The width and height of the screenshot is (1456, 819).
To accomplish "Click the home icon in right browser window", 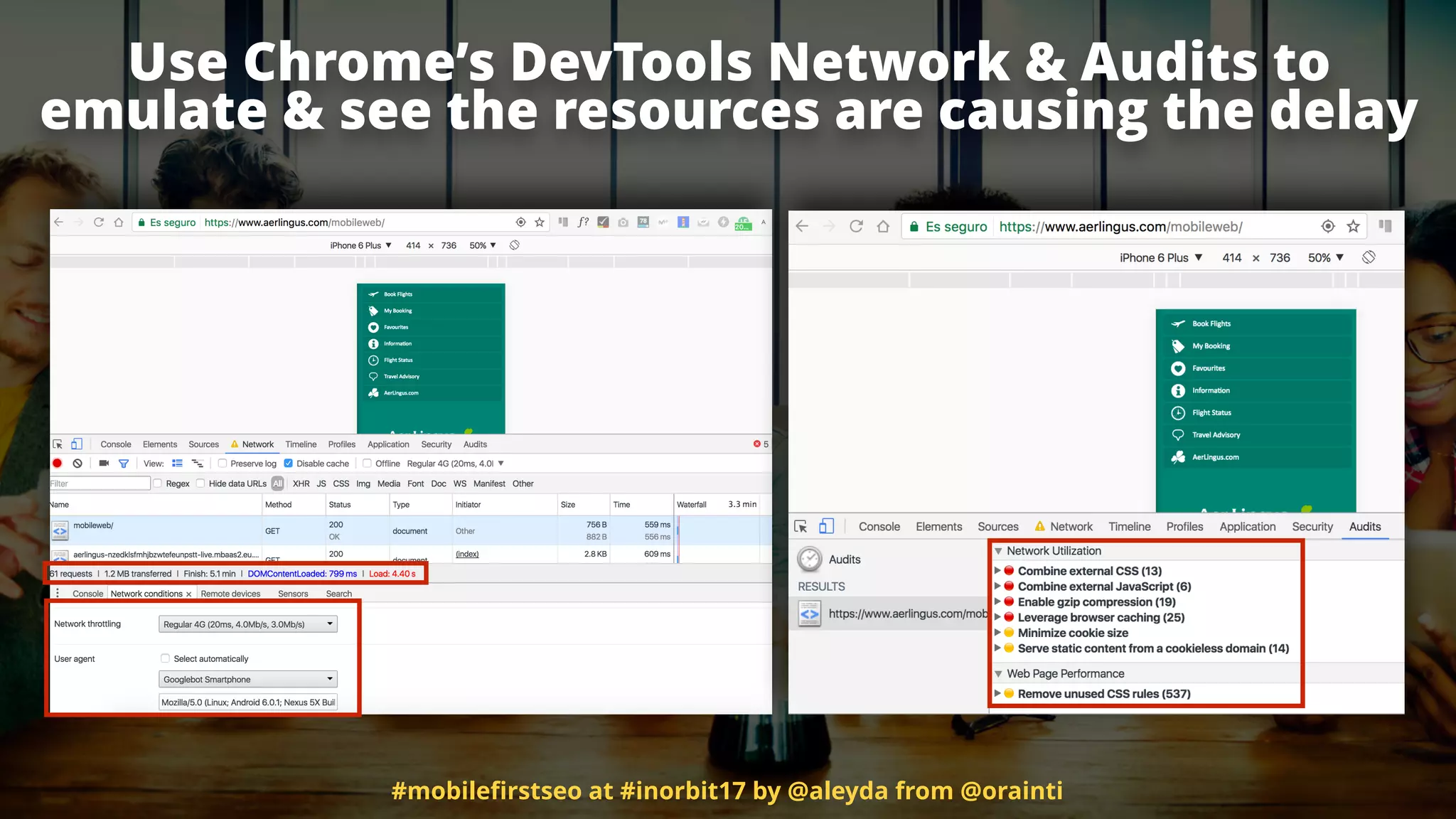I will 883,226.
